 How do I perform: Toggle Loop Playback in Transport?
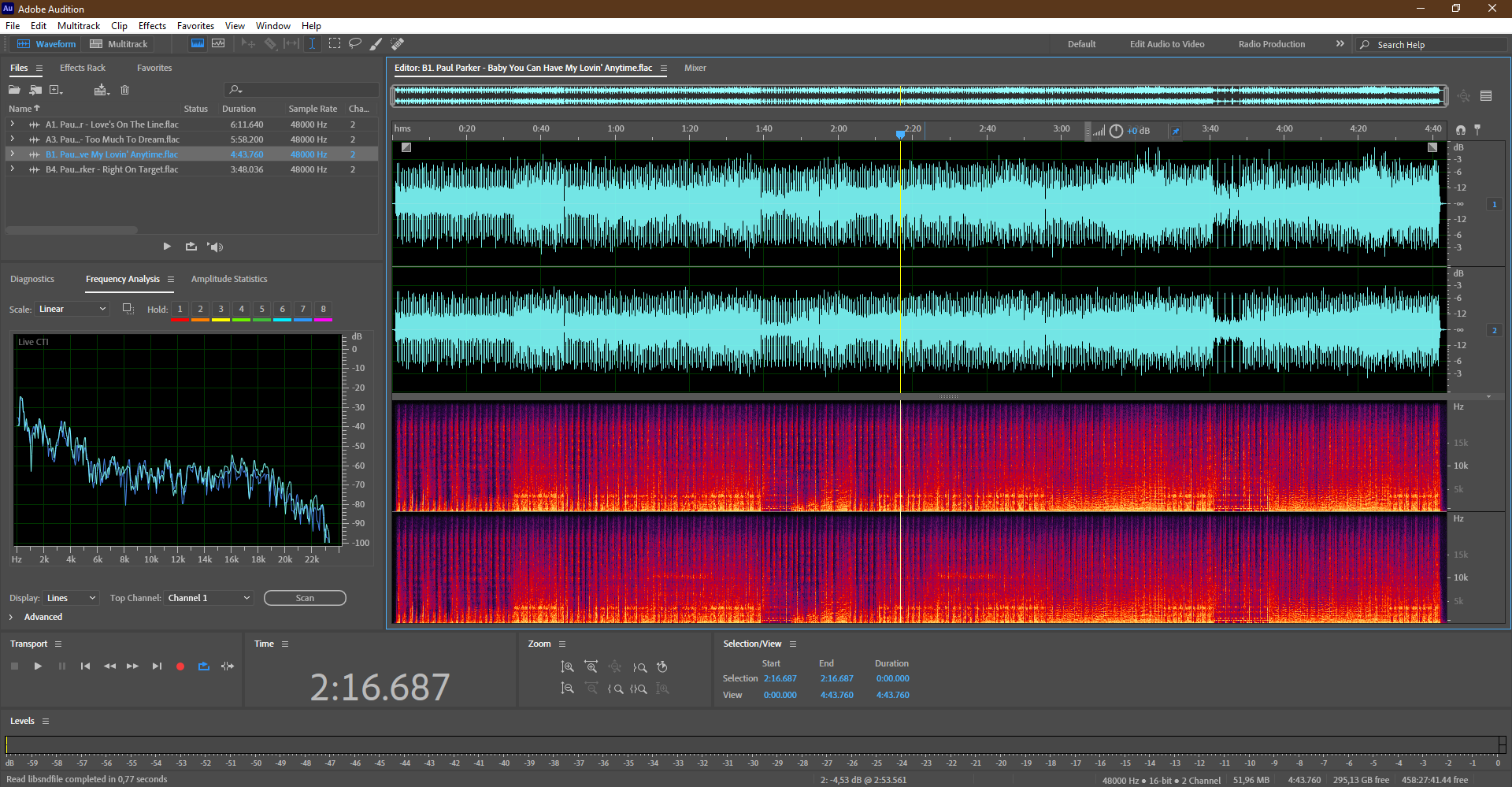point(204,666)
